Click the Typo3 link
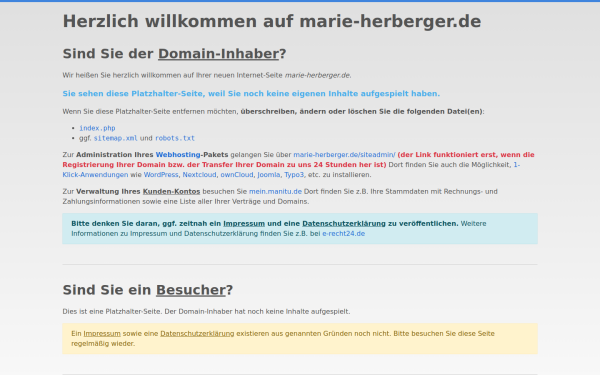This screenshot has height=375, width=600. pos(294,174)
